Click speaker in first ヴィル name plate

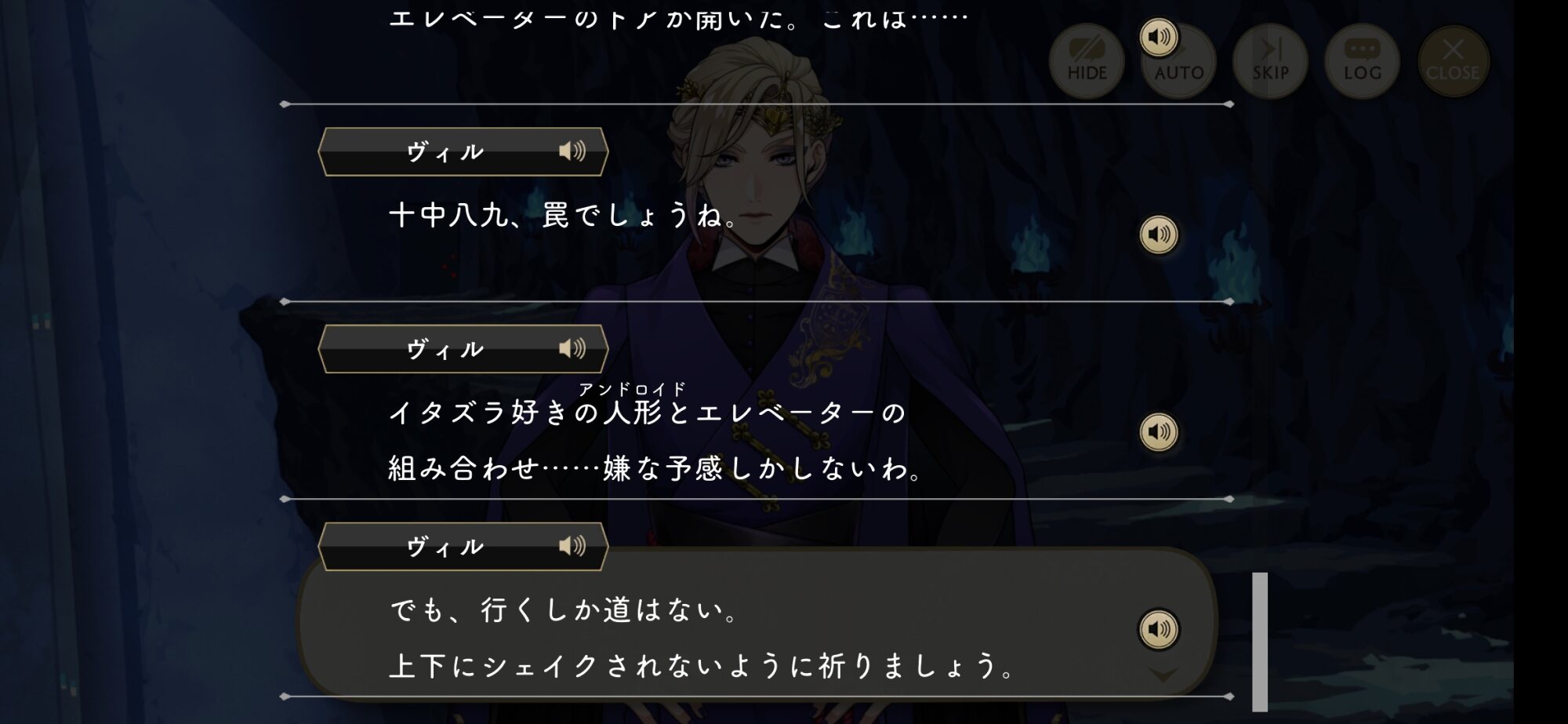click(x=572, y=151)
